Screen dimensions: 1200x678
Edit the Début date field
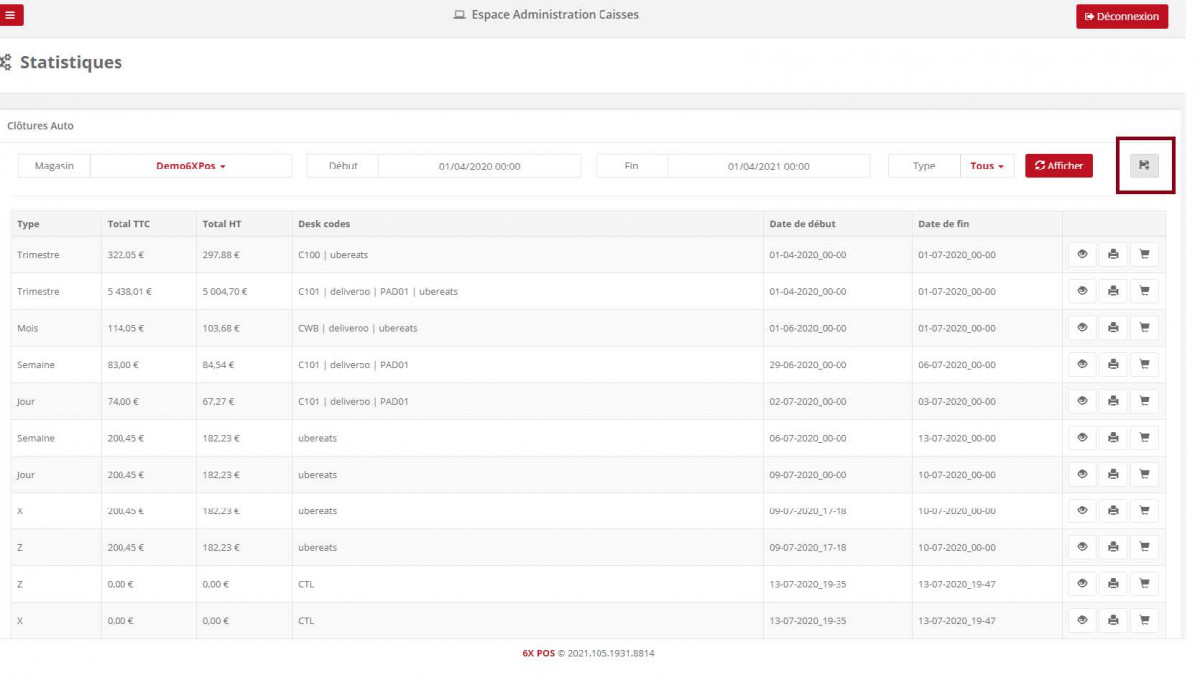[479, 166]
